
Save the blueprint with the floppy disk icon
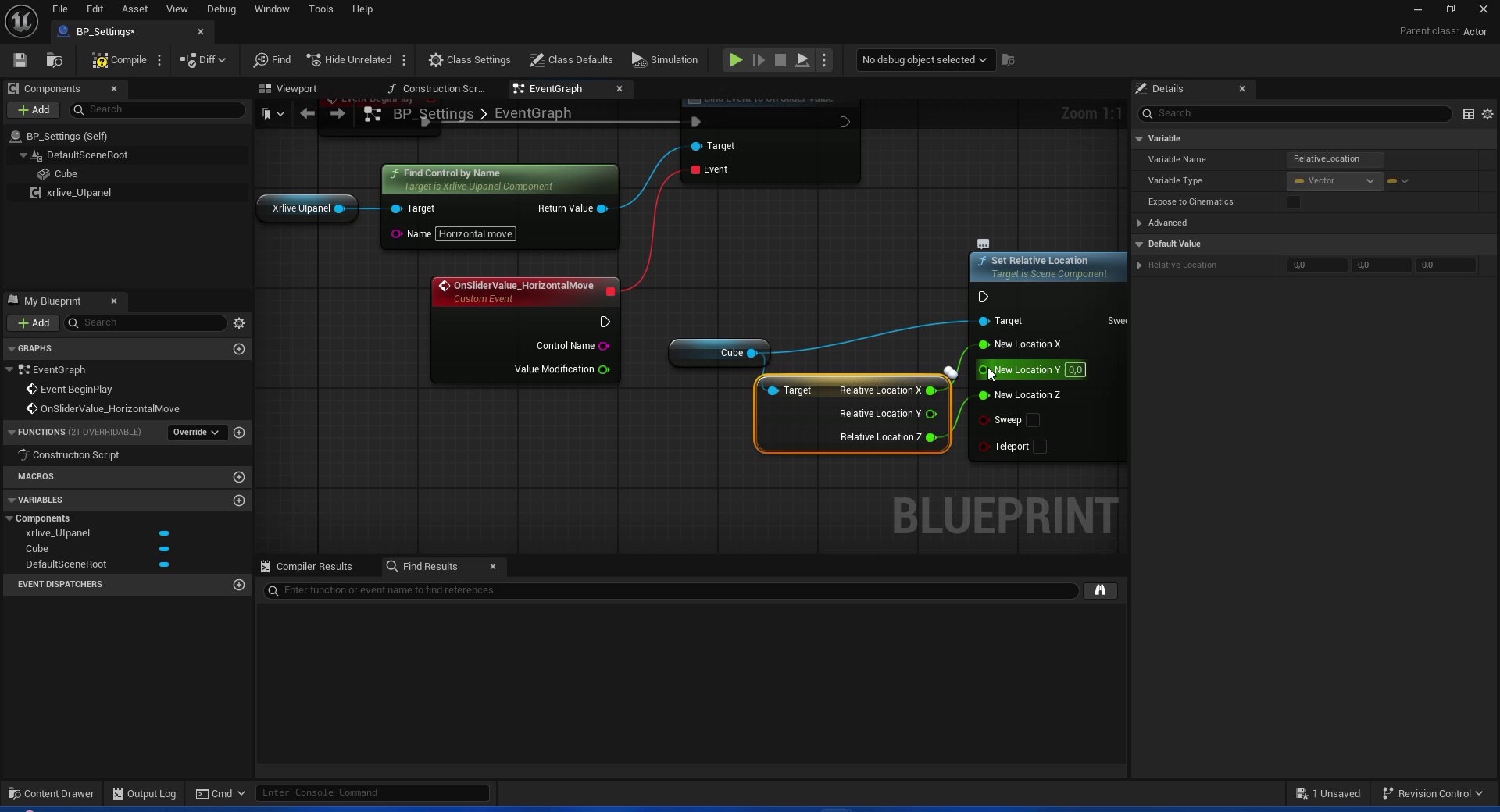20,60
